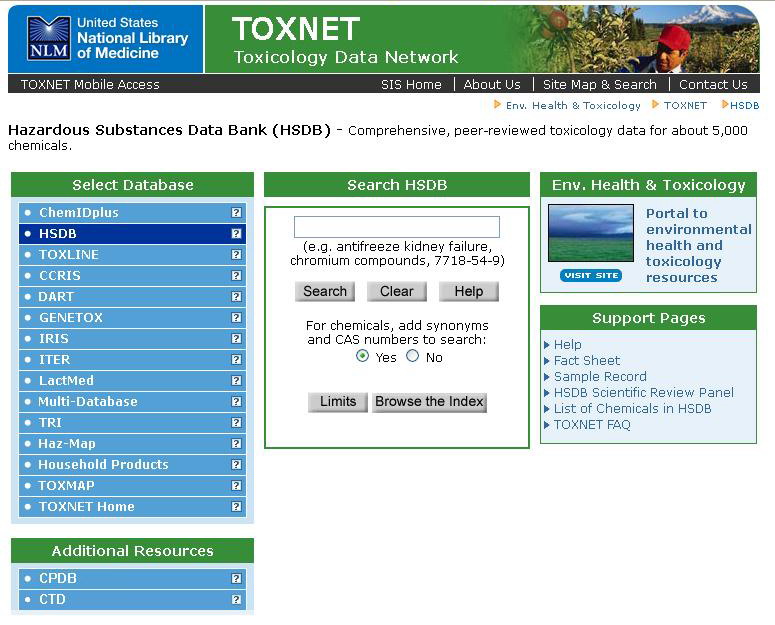The image size is (775, 625).
Task: Select the Multi-Database option
Action: point(132,402)
